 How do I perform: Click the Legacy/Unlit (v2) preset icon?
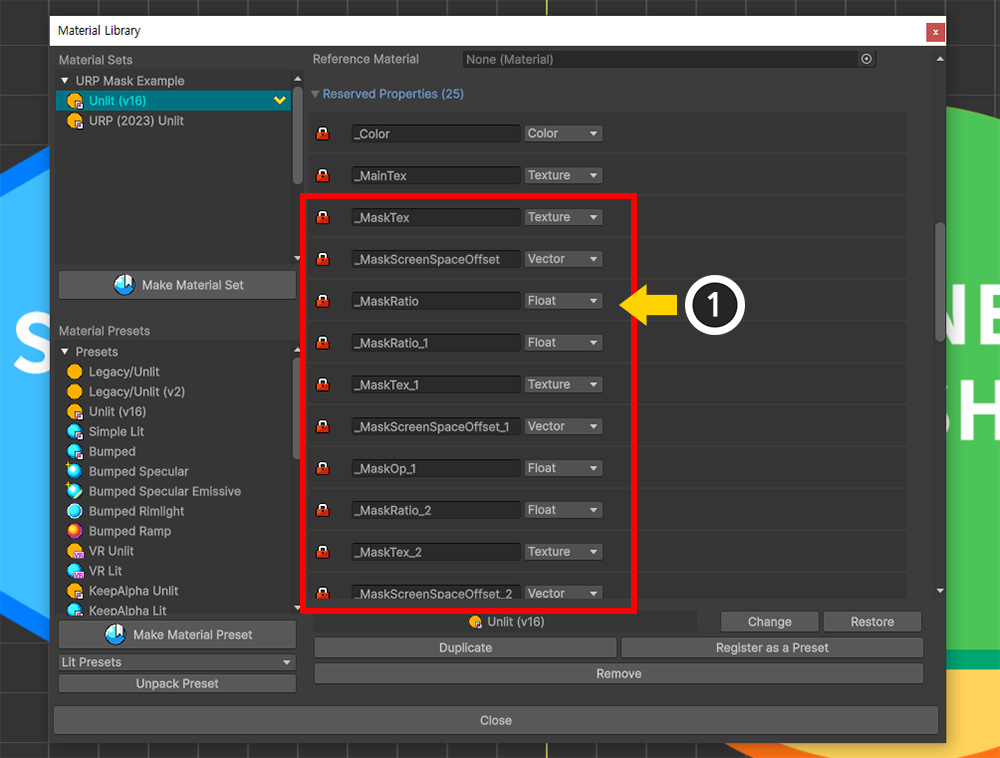coord(75,391)
